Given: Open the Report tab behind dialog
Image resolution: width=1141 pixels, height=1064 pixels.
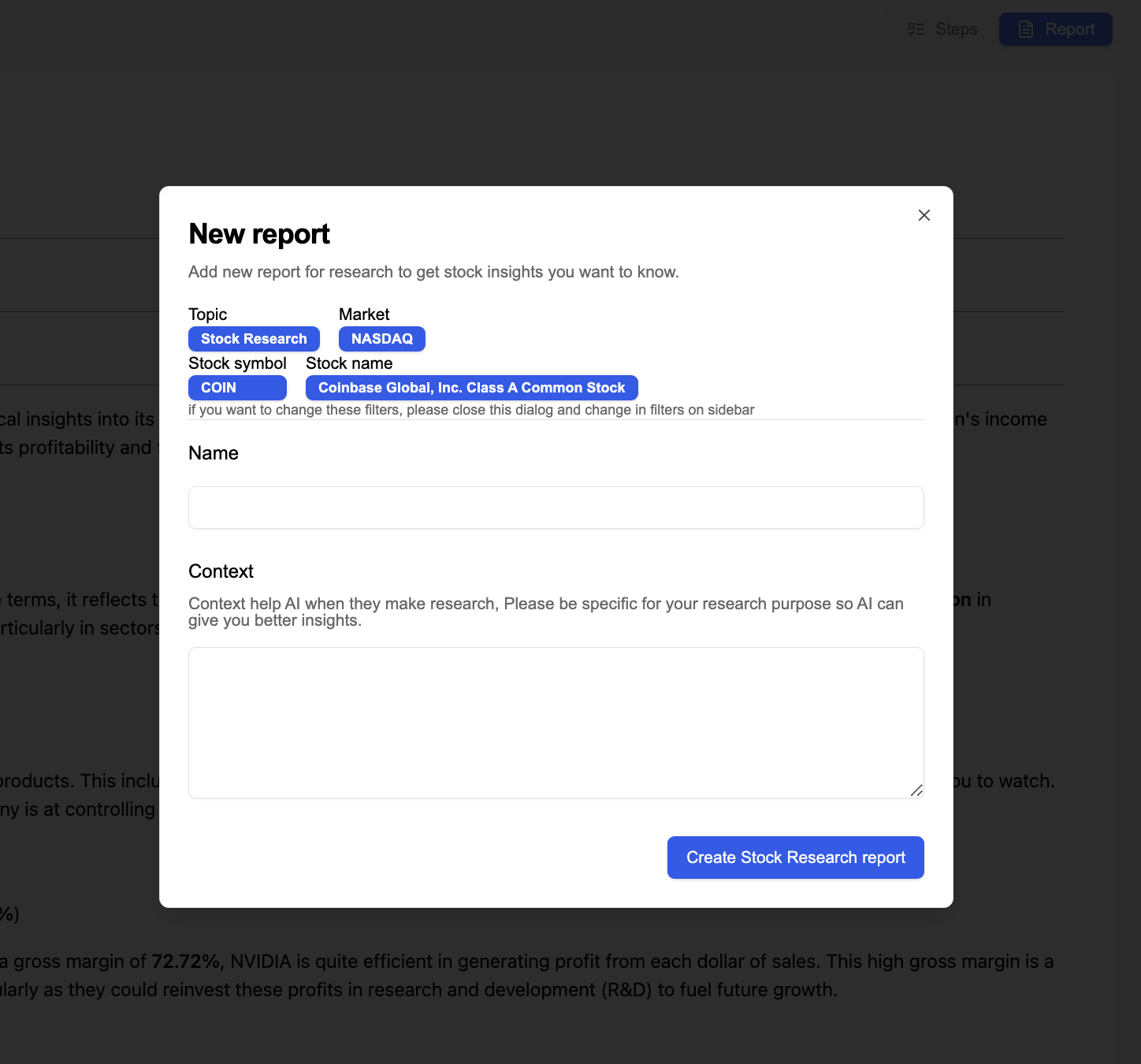Looking at the screenshot, I should coord(1056,29).
